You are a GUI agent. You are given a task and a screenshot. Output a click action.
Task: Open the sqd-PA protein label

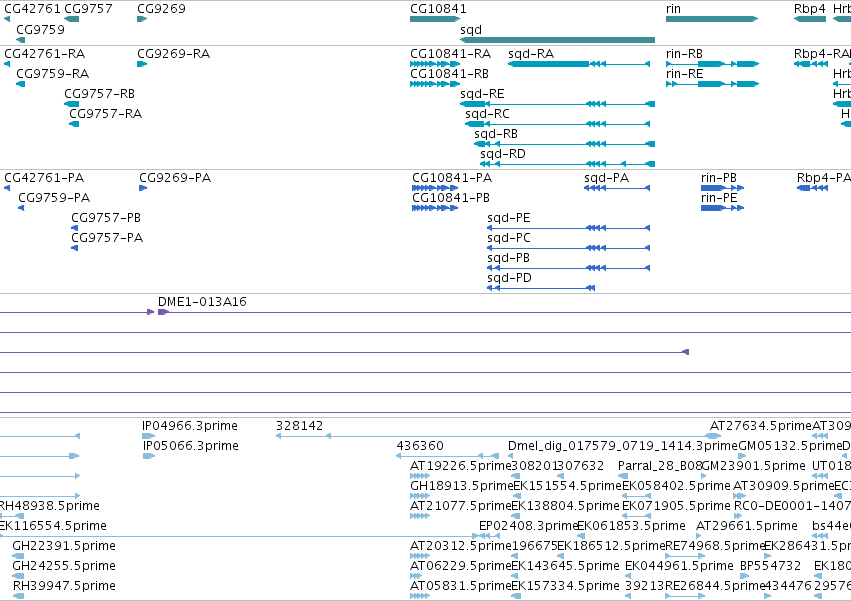tap(606, 178)
